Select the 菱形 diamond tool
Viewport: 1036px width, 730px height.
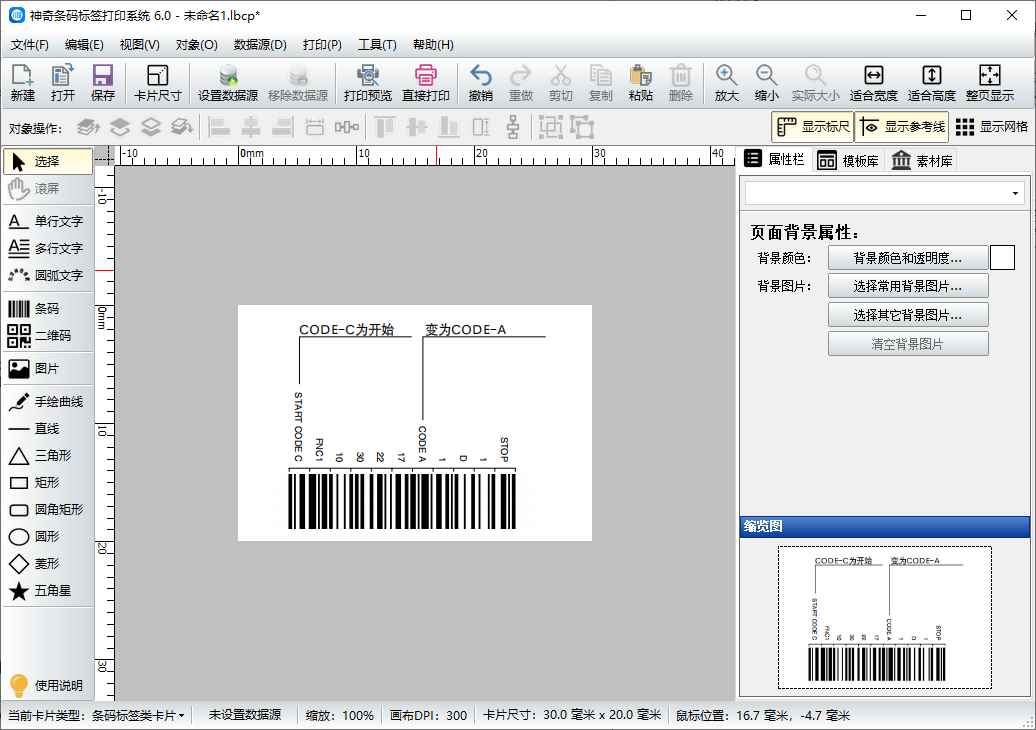click(x=48, y=564)
